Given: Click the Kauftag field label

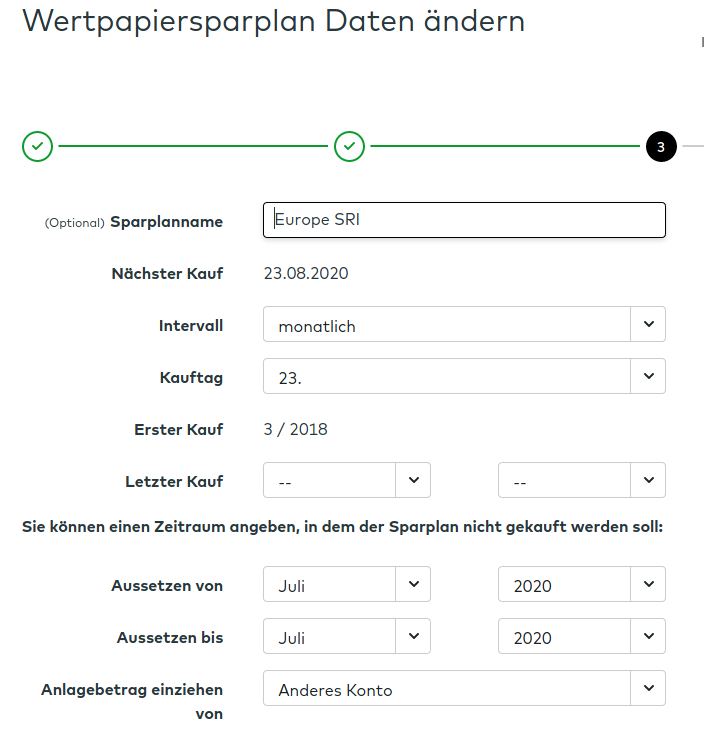Looking at the screenshot, I should click(192, 378).
